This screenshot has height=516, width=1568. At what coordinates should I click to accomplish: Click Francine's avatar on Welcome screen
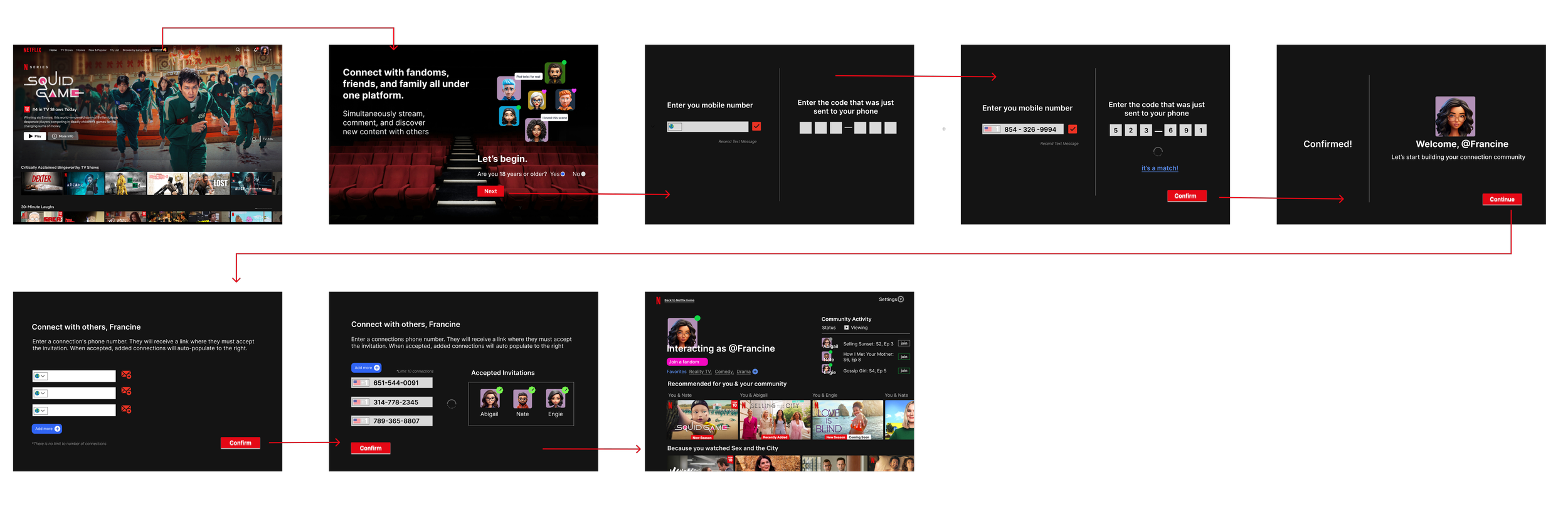1455,116
